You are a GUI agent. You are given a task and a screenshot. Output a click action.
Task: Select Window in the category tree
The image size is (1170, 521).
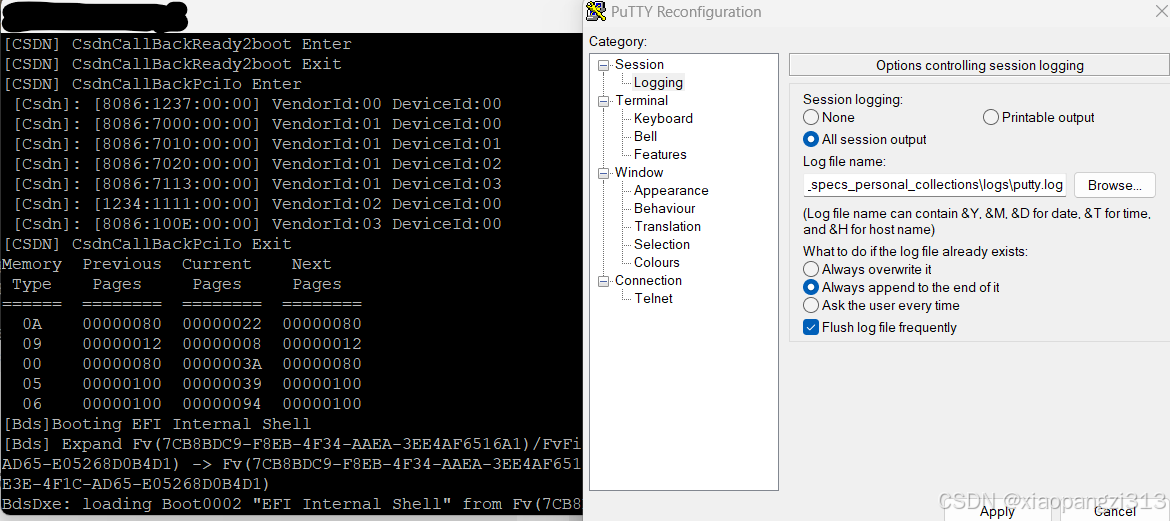click(x=639, y=172)
